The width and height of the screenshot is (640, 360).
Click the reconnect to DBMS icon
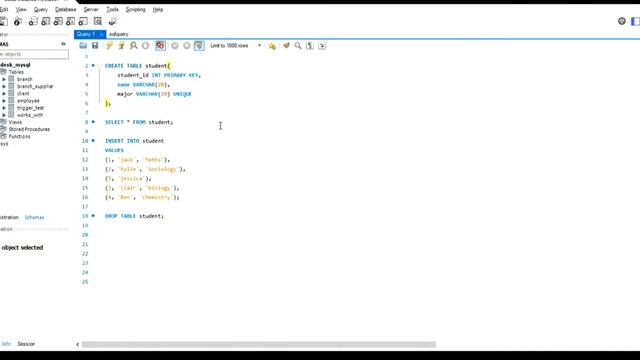click(x=112, y=22)
